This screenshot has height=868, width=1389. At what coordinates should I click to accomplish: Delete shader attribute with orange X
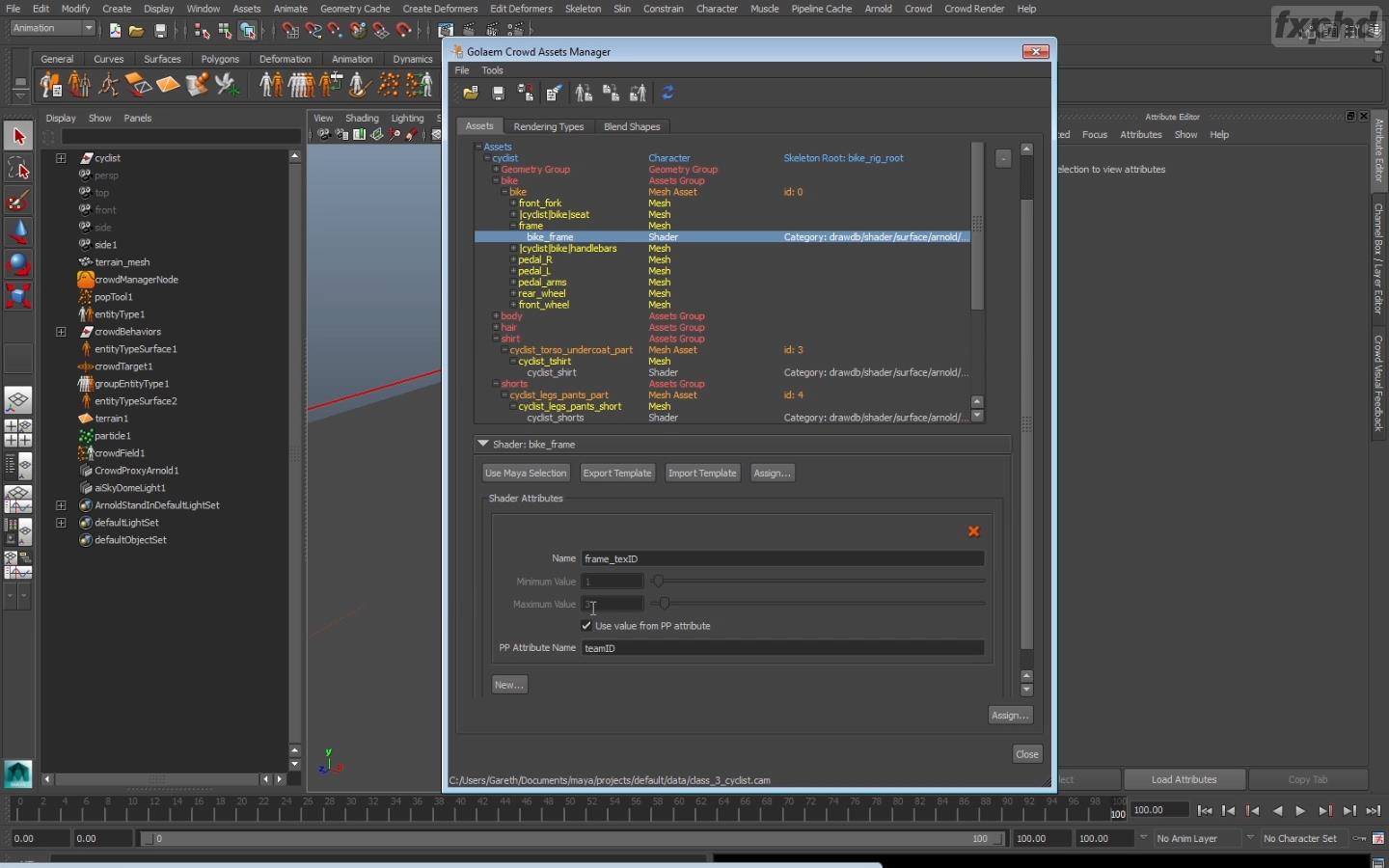pos(973,531)
